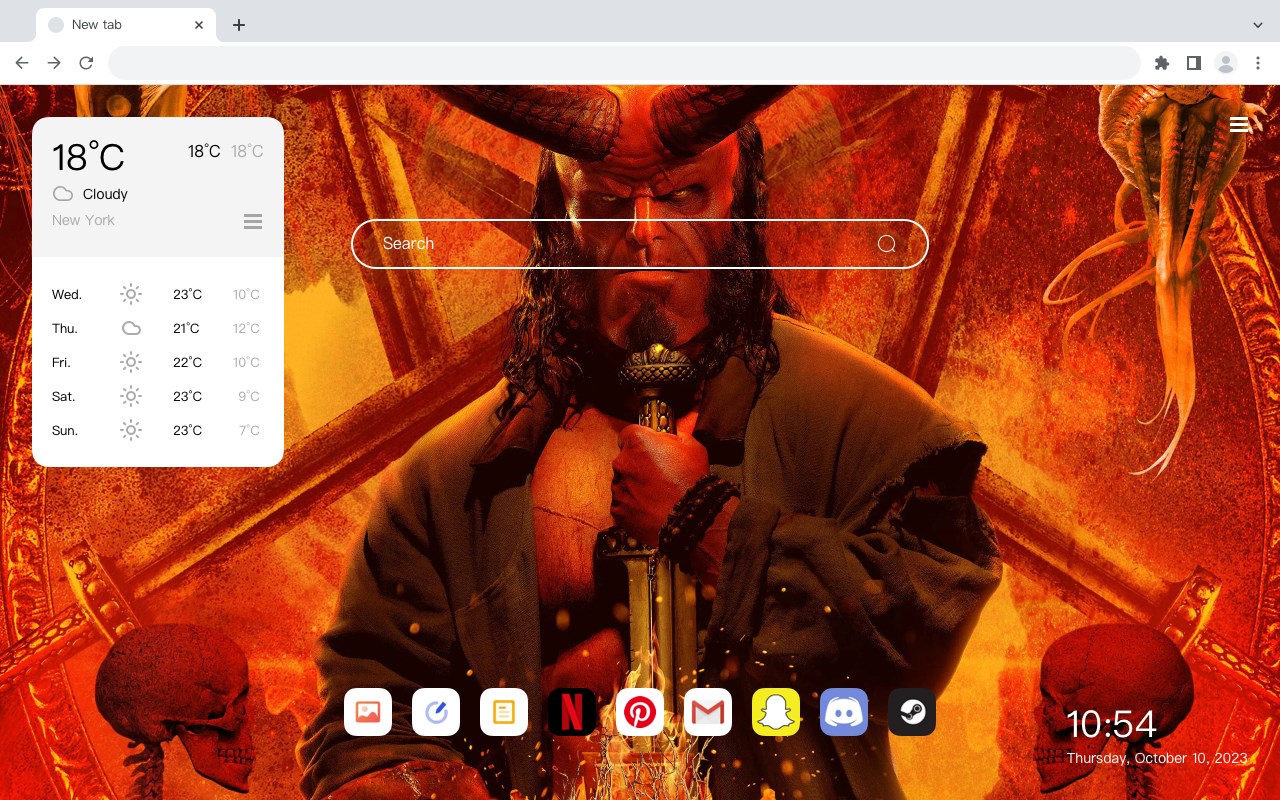Click the Thursday cloud weather icon
The image size is (1280, 800).
click(x=131, y=328)
